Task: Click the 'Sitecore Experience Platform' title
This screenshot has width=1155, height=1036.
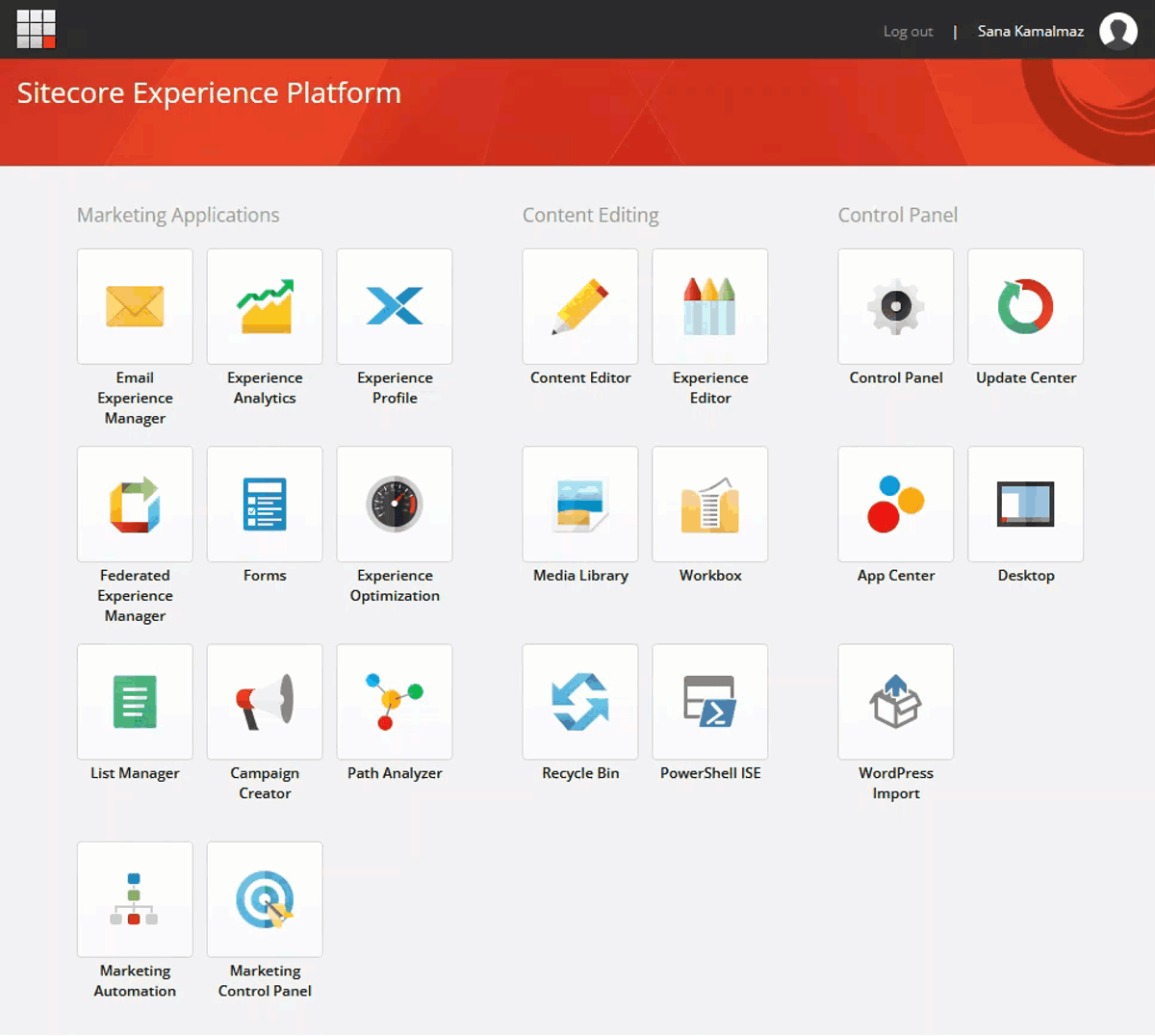Action: pyautogui.click(x=209, y=92)
